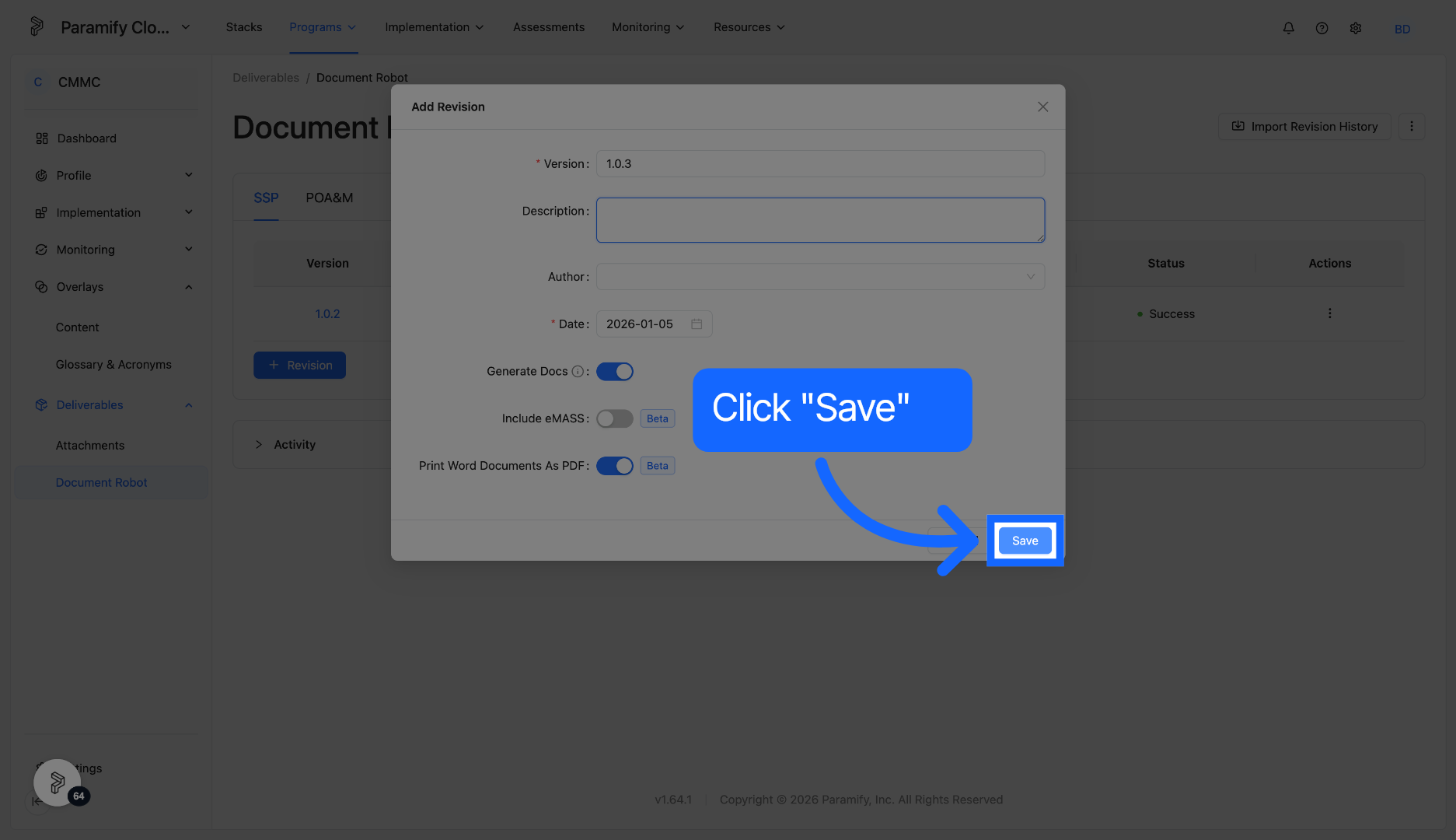Screen dimensions: 1456x840
Task: Focus the Version input field
Action: click(x=820, y=163)
